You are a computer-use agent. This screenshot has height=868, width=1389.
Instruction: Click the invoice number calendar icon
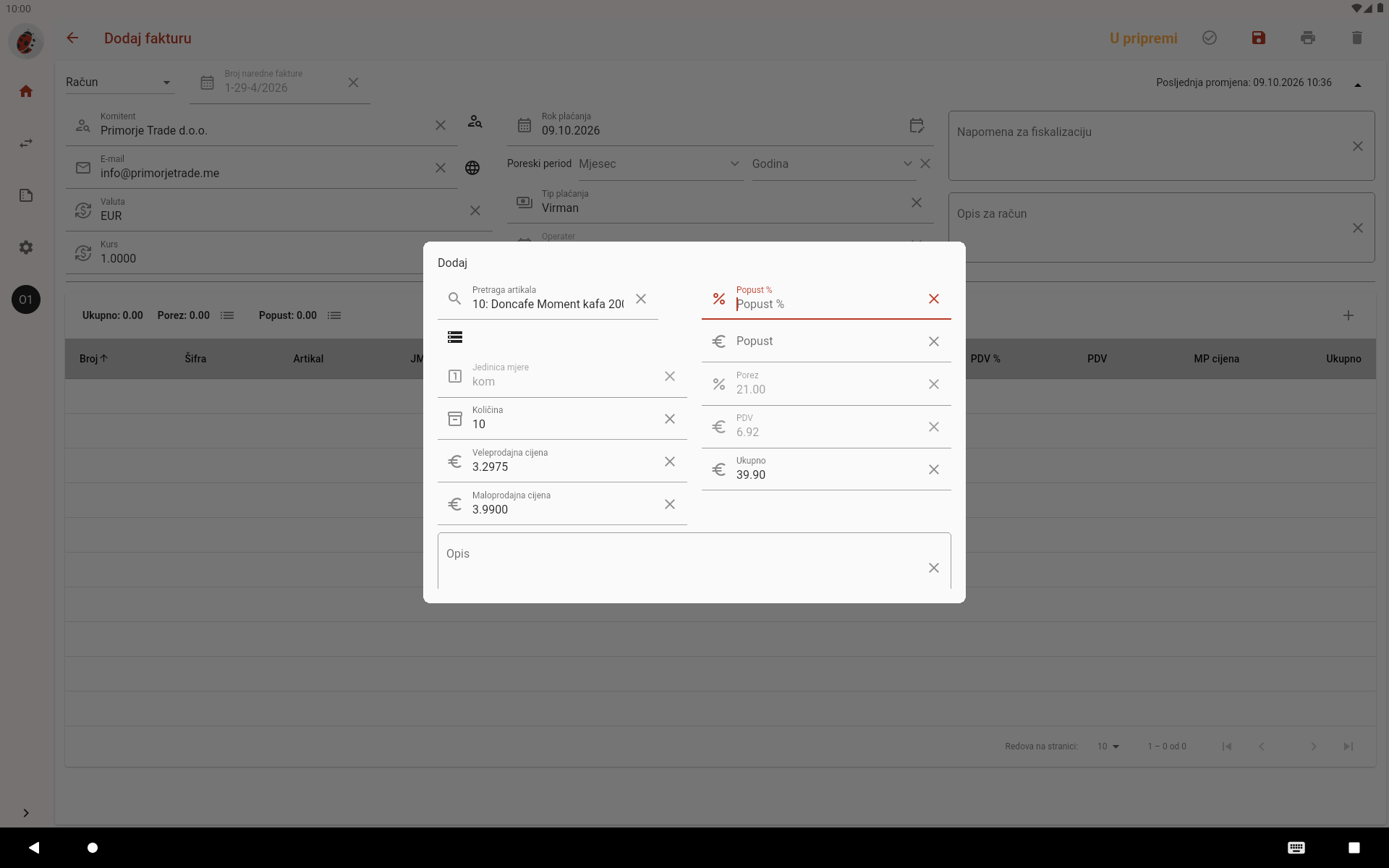(207, 82)
